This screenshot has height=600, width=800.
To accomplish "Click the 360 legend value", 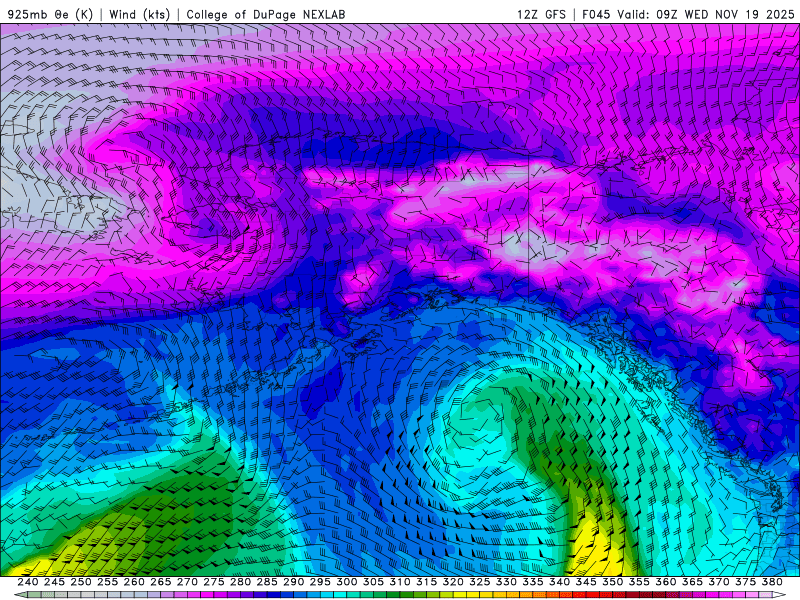I will coord(665,582).
